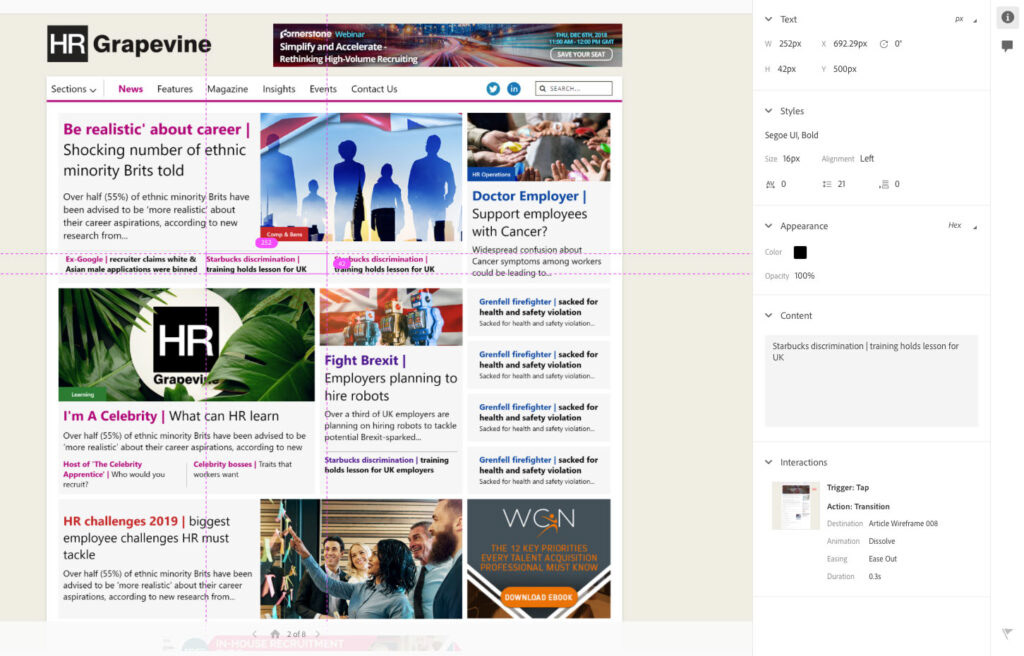Screen dimensions: 1024x656
Task: Open the specs info panel icon
Action: click(x=1007, y=18)
